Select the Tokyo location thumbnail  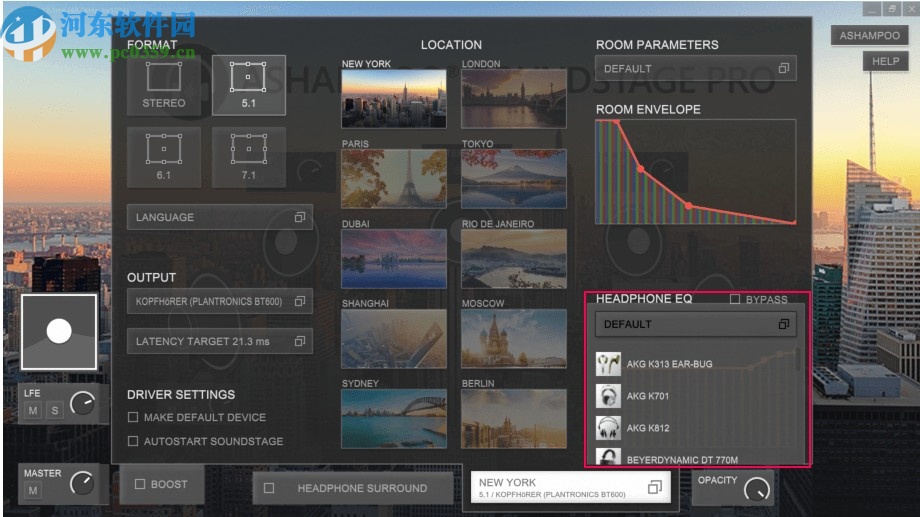tap(514, 179)
